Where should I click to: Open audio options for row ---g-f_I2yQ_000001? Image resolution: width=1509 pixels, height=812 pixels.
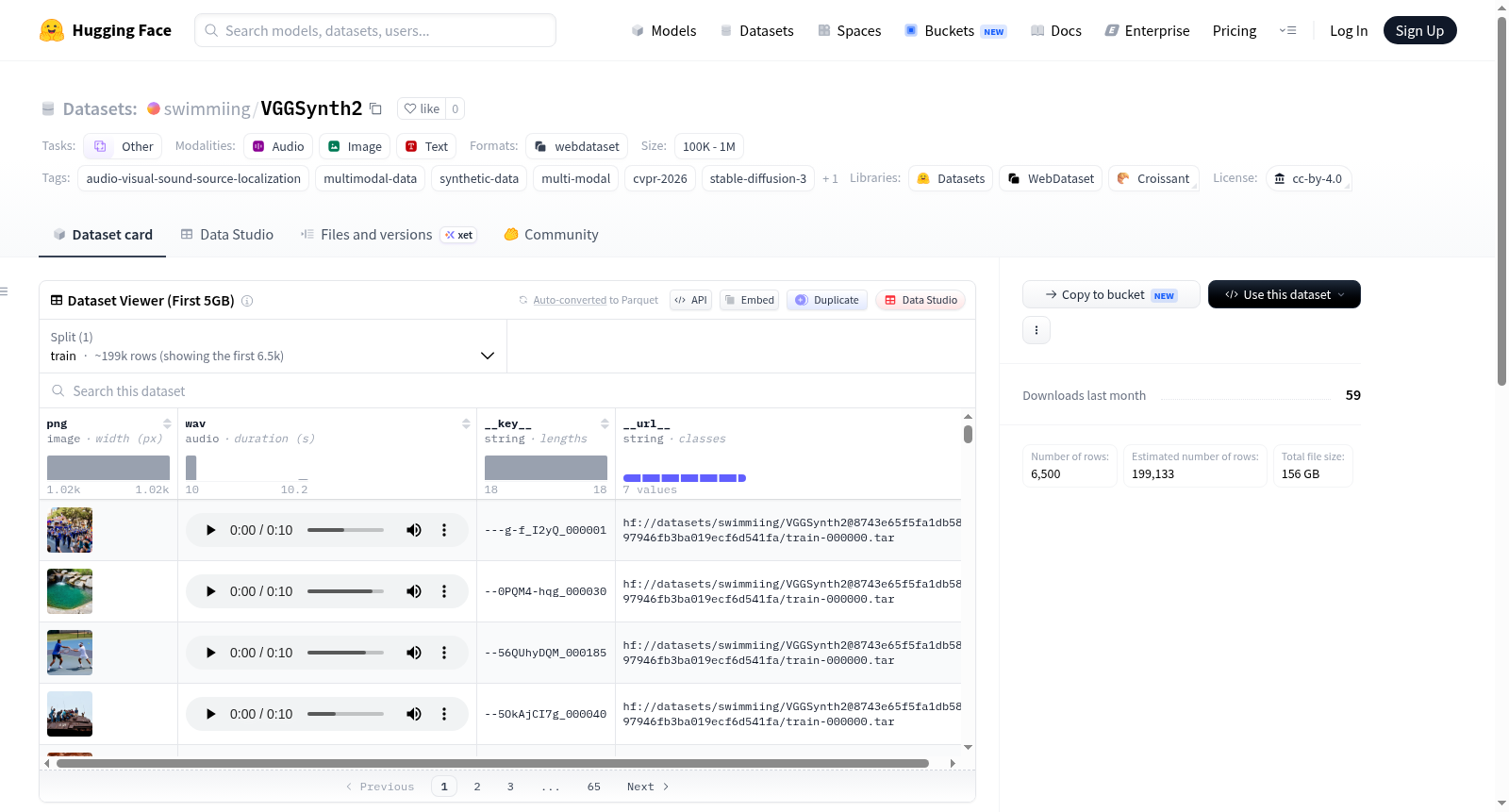pos(444,530)
